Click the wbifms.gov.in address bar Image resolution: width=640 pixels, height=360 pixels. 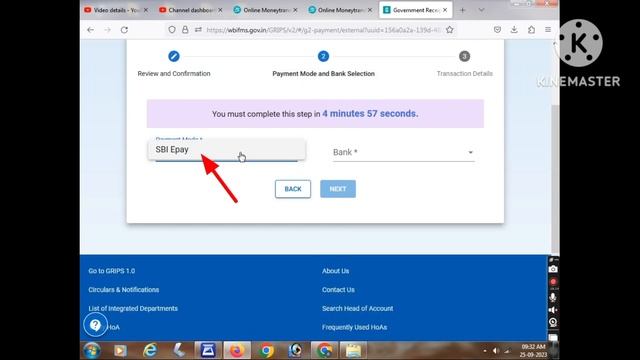[x=323, y=30]
